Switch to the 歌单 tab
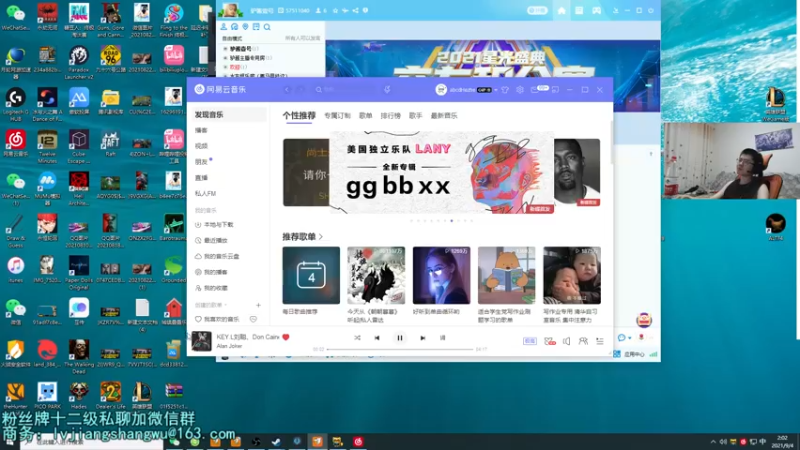The height and width of the screenshot is (450, 800). (x=366, y=116)
